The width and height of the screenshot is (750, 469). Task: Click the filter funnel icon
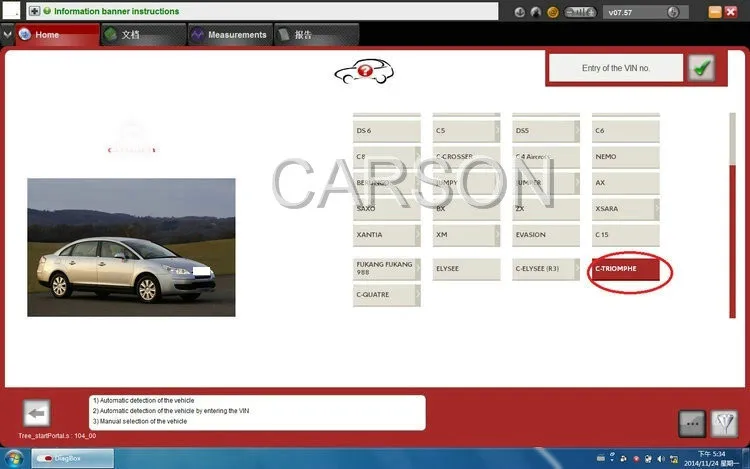[724, 424]
